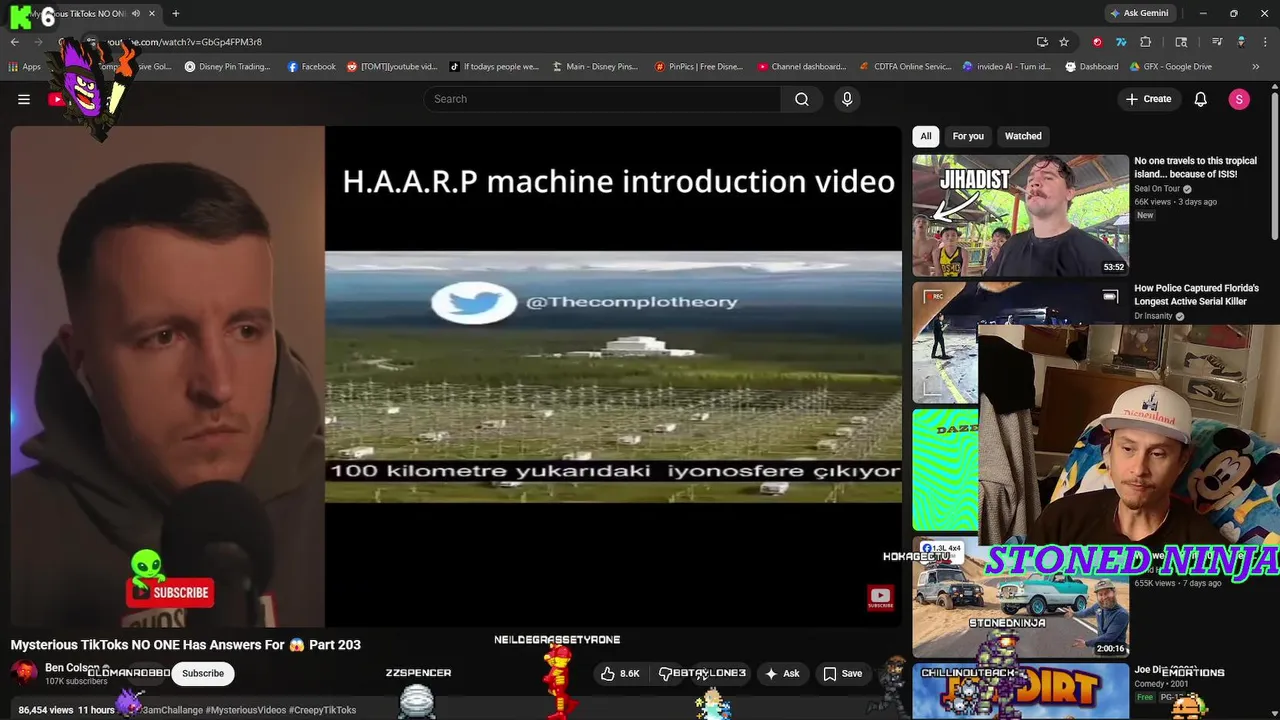Subscribe to Ben Colson channel
This screenshot has width=1280, height=720.
203,673
